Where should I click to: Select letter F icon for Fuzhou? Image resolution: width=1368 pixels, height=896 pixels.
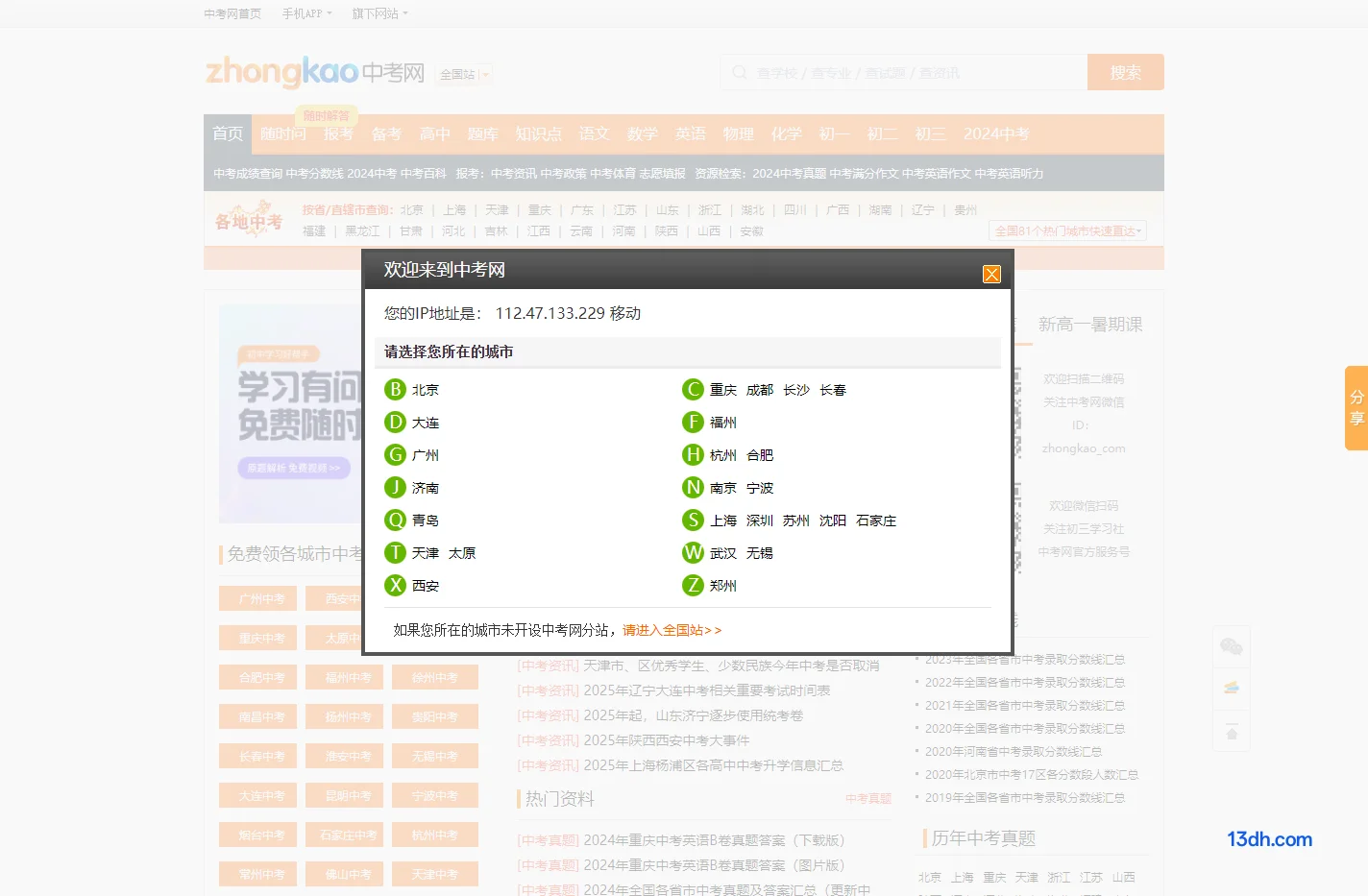click(693, 422)
